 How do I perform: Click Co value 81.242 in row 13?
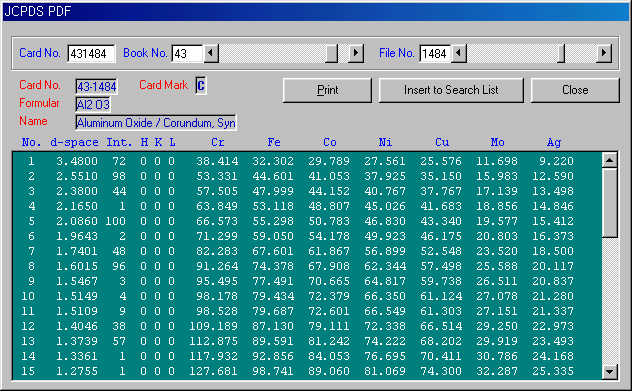pyautogui.click(x=329, y=341)
